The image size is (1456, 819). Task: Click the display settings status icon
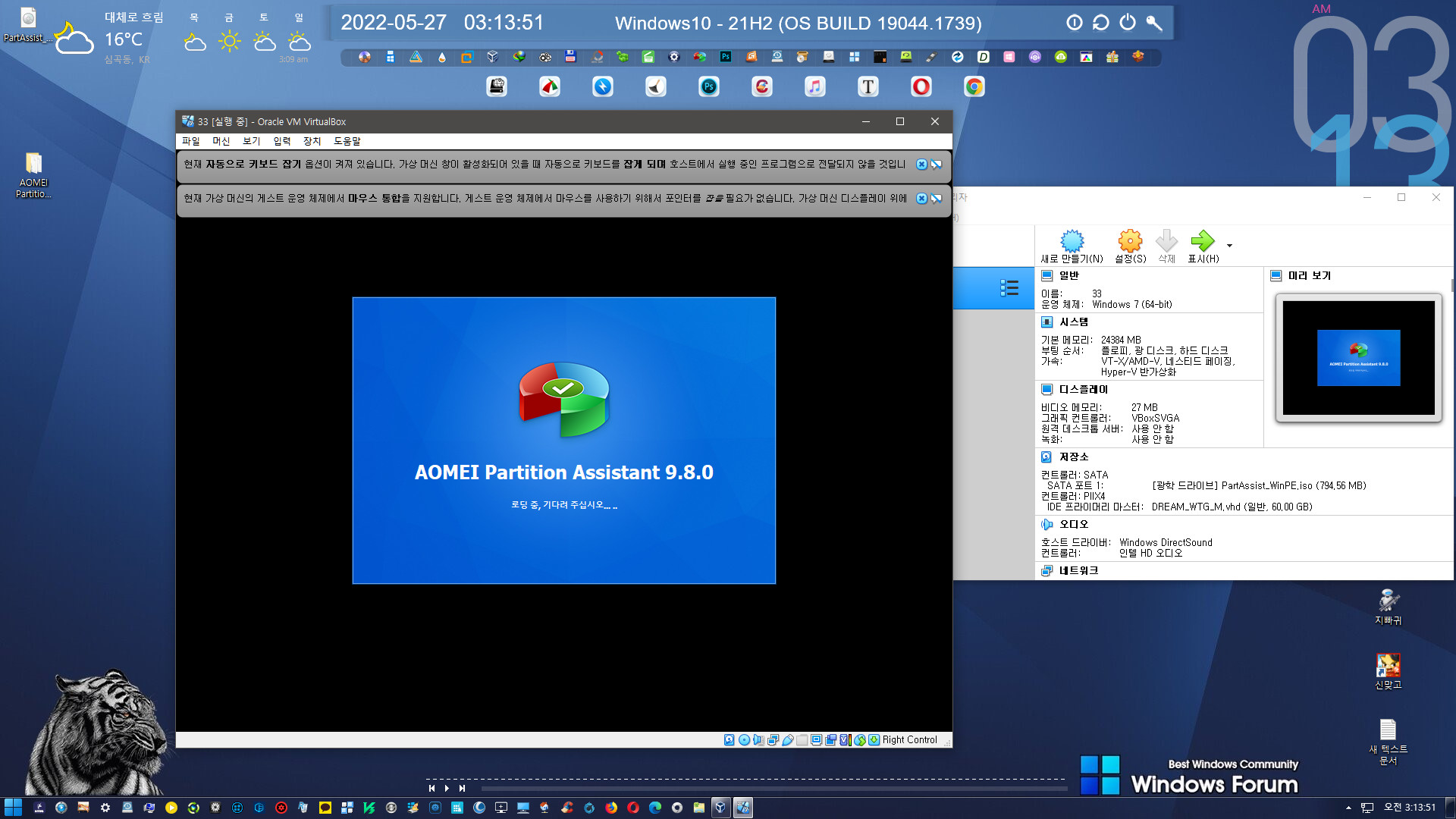pos(816,740)
